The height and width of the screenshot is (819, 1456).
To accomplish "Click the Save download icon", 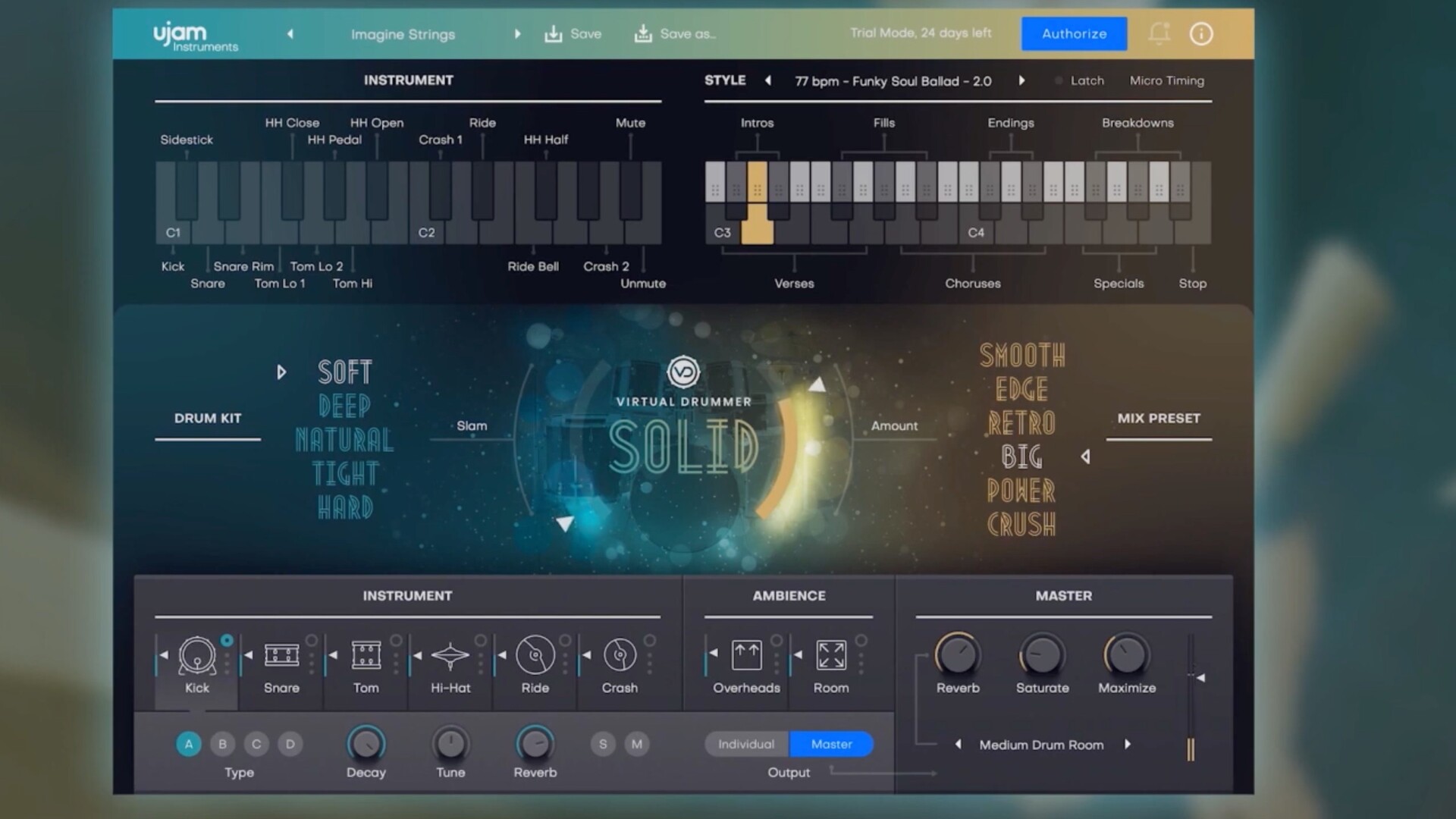I will [554, 34].
